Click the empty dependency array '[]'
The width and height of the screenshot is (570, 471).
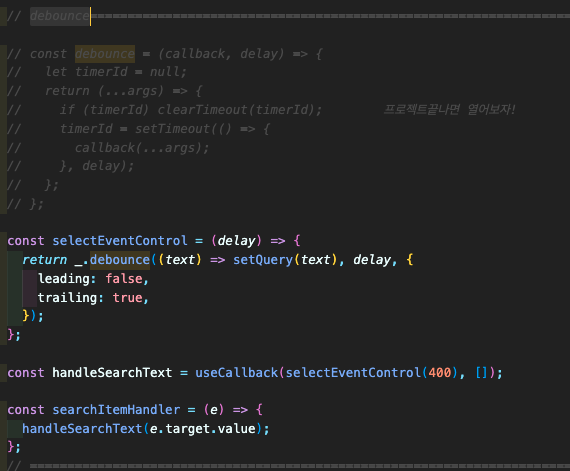[482, 373]
